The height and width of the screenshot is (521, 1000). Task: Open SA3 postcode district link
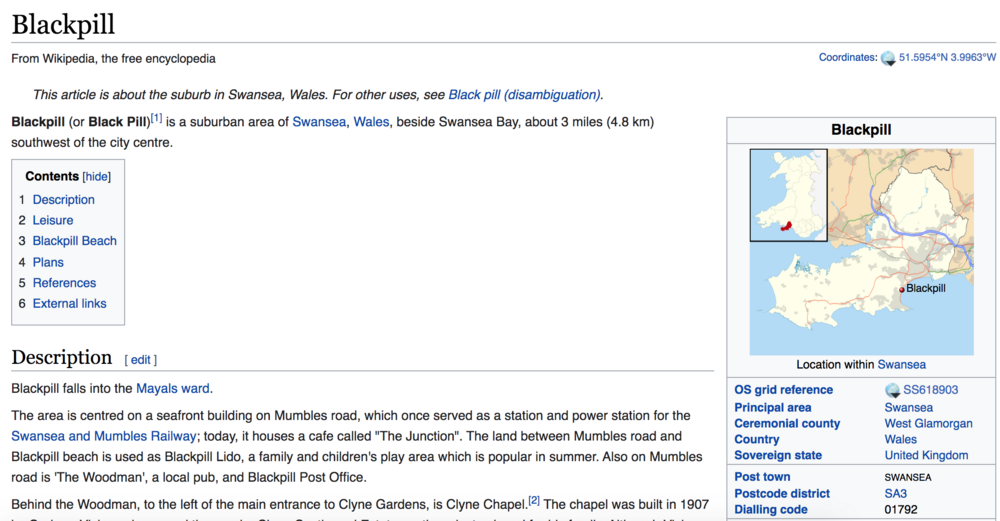[895, 494]
